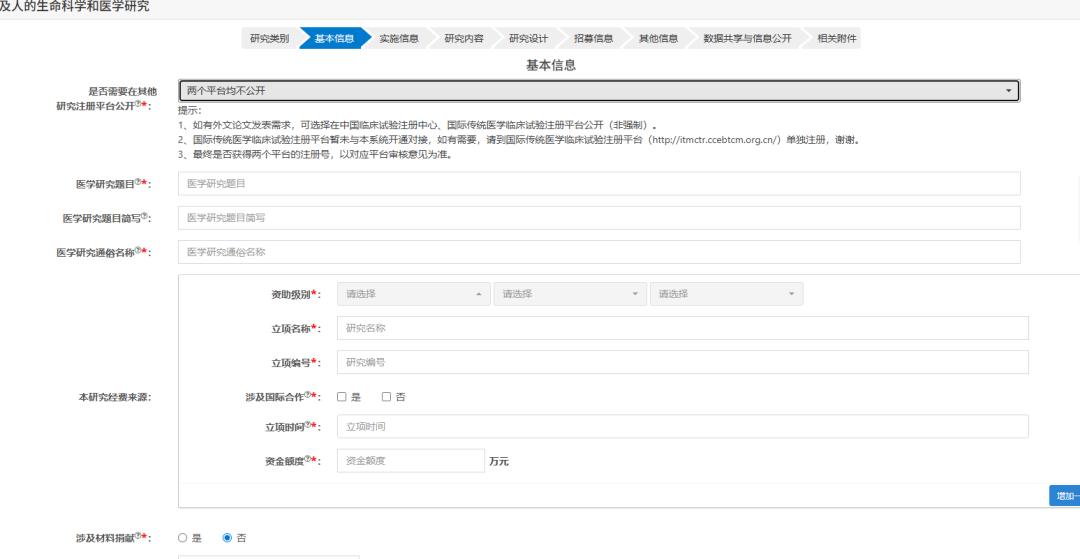Go to 数据共享与信息公开 step tab
1080x559 pixels.
[x=747, y=39]
